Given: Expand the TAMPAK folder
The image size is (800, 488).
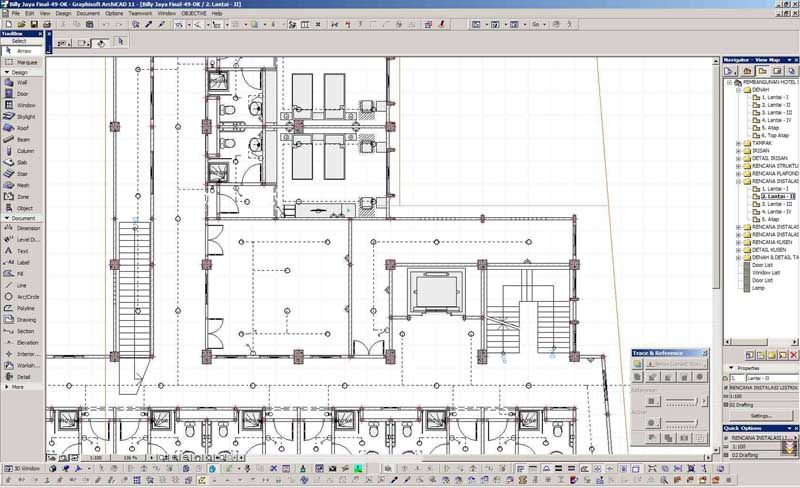Looking at the screenshot, I should point(738,143).
